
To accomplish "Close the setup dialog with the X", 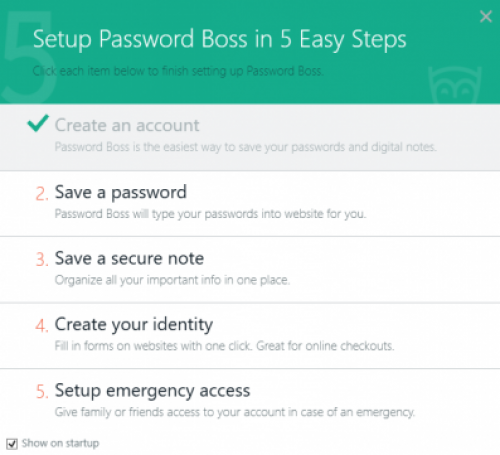I will pyautogui.click(x=486, y=16).
